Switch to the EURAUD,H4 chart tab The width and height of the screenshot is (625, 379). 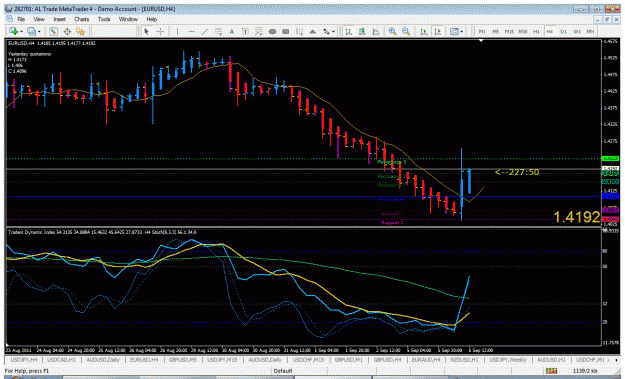(x=426, y=360)
